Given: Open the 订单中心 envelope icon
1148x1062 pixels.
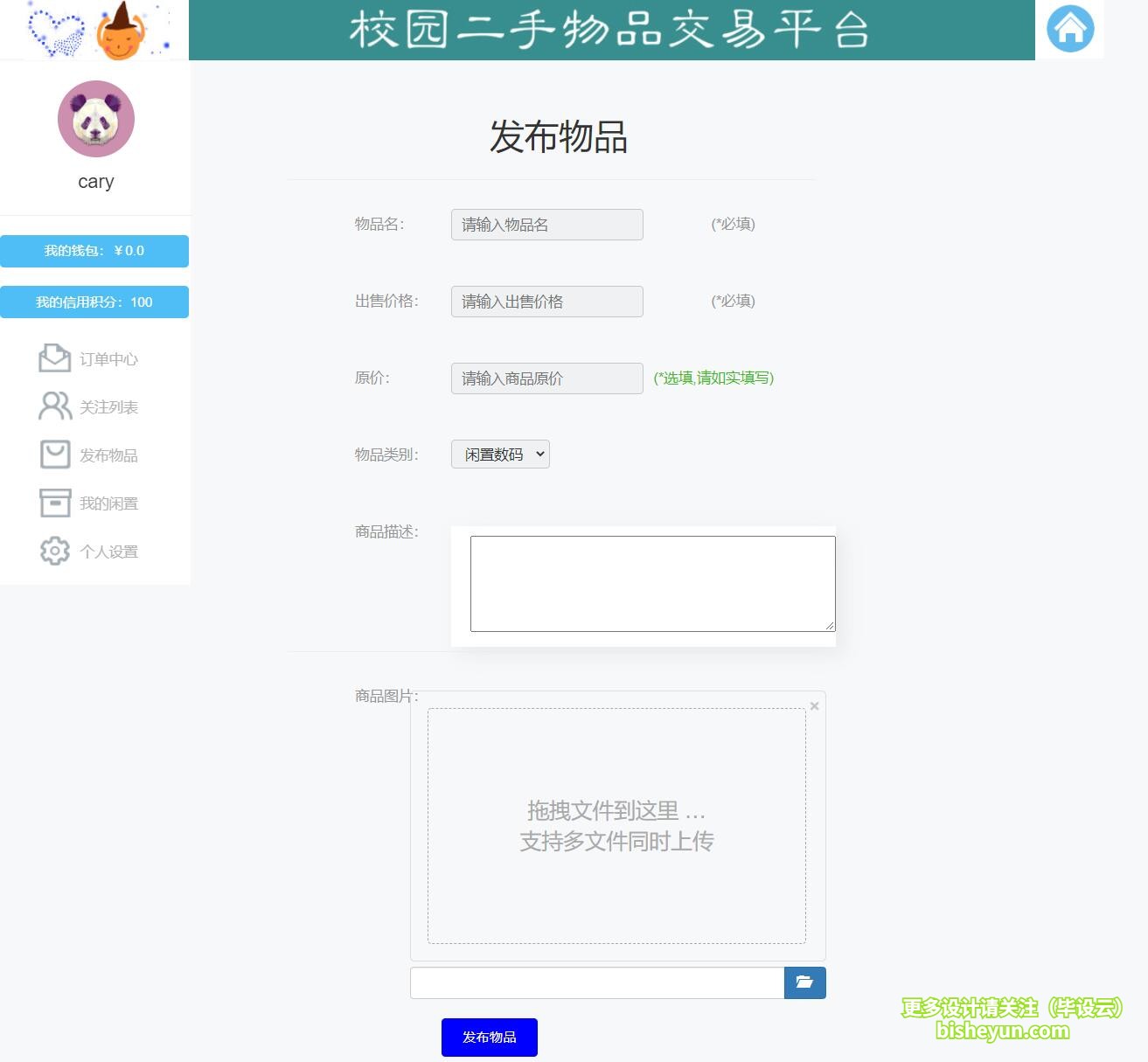Looking at the screenshot, I should (x=54, y=357).
